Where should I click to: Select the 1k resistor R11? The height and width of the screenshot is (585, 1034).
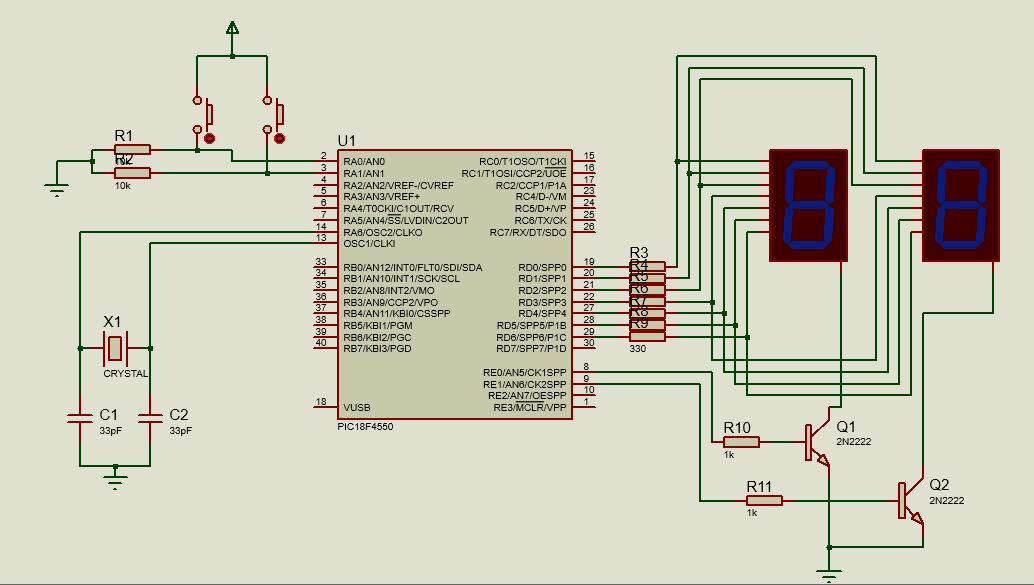[x=764, y=500]
